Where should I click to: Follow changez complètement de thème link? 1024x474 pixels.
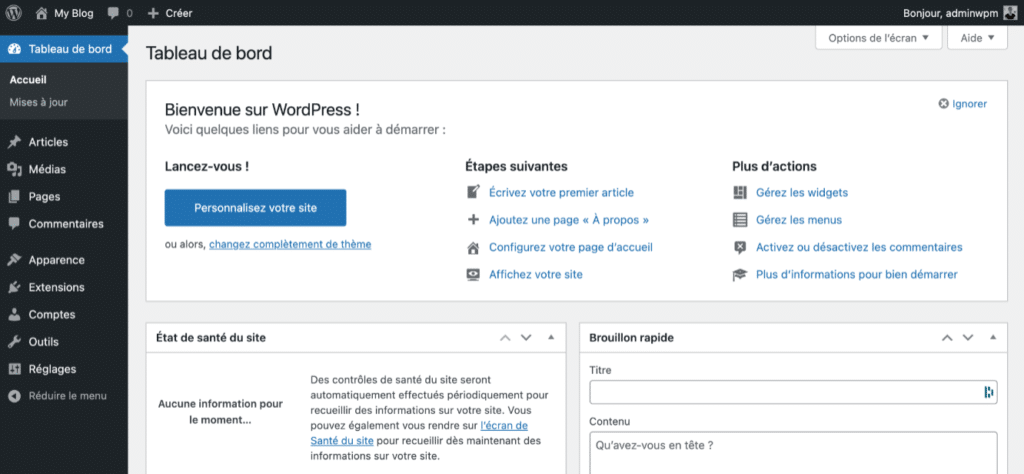pyautogui.click(x=290, y=245)
